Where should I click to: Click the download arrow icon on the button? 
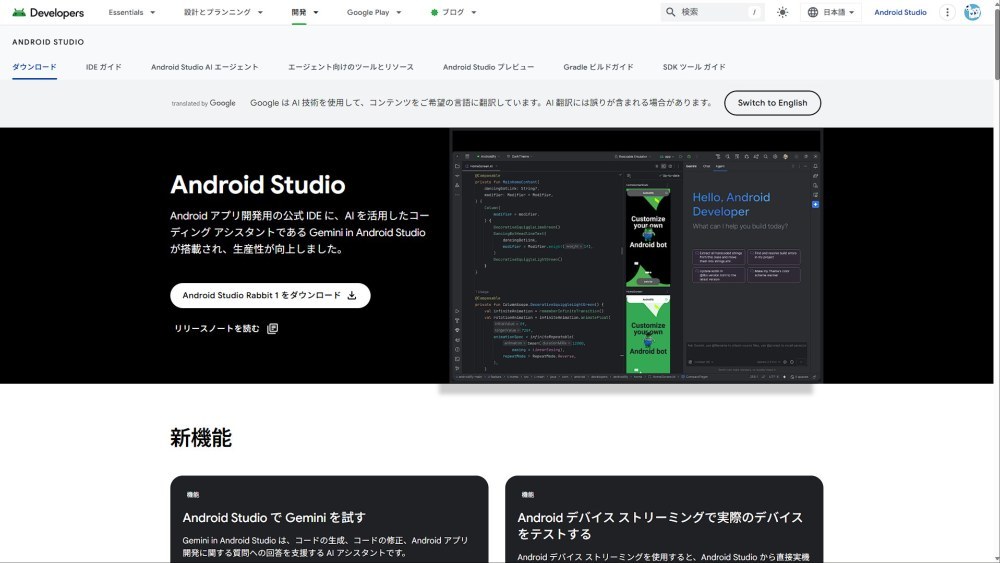[352, 295]
